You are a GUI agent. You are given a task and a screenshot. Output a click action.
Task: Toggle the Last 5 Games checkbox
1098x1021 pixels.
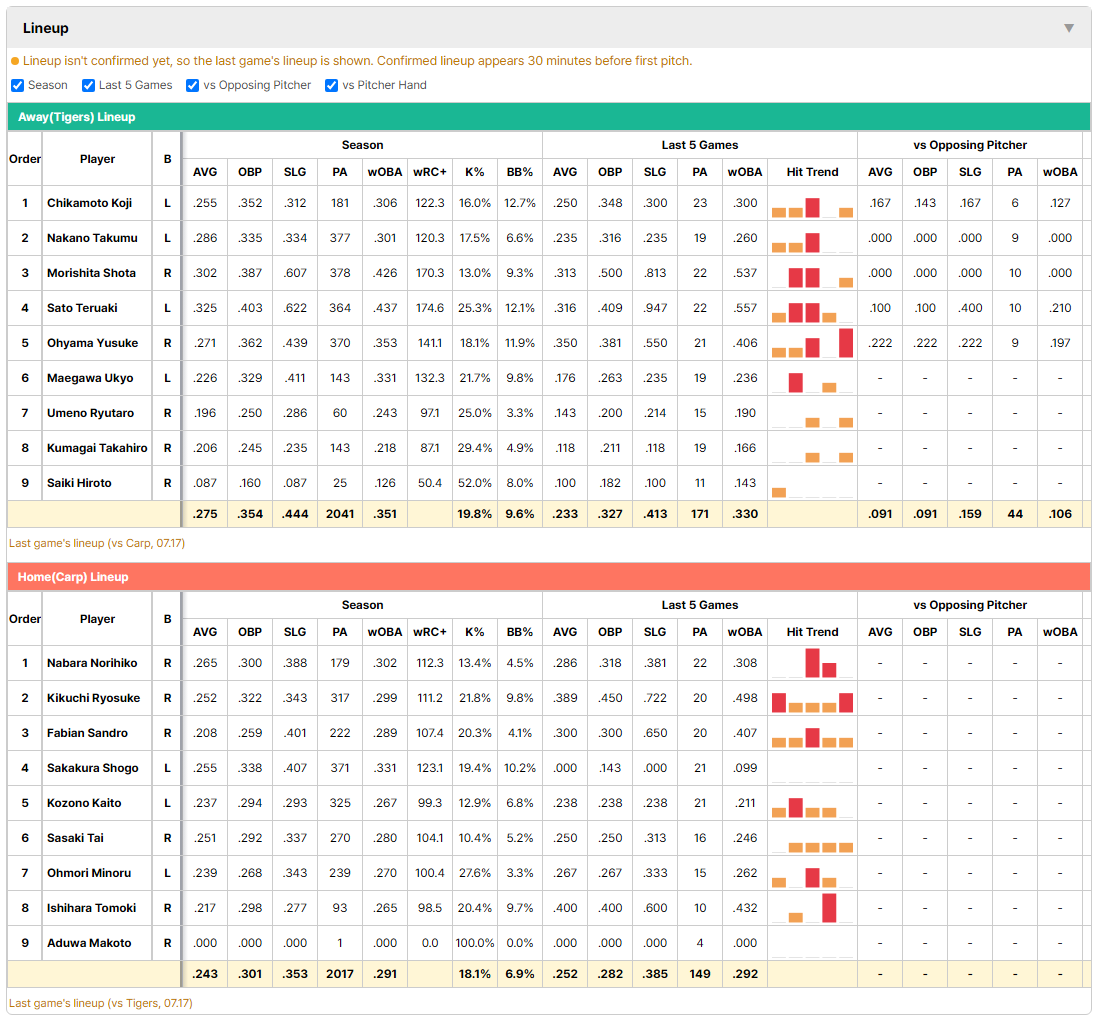tap(88, 85)
